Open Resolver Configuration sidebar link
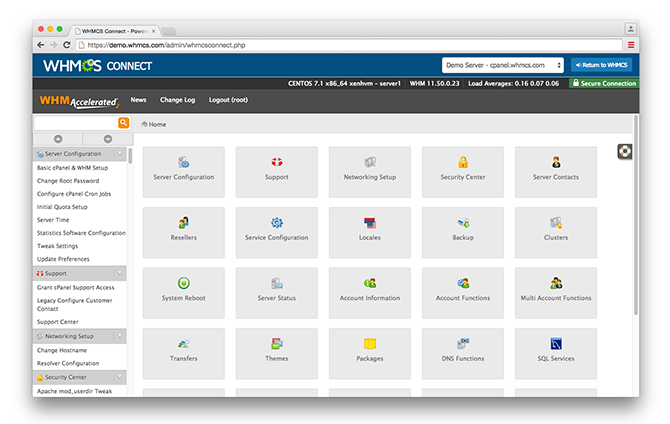Image resolution: width=670 pixels, height=424 pixels. [x=68, y=363]
